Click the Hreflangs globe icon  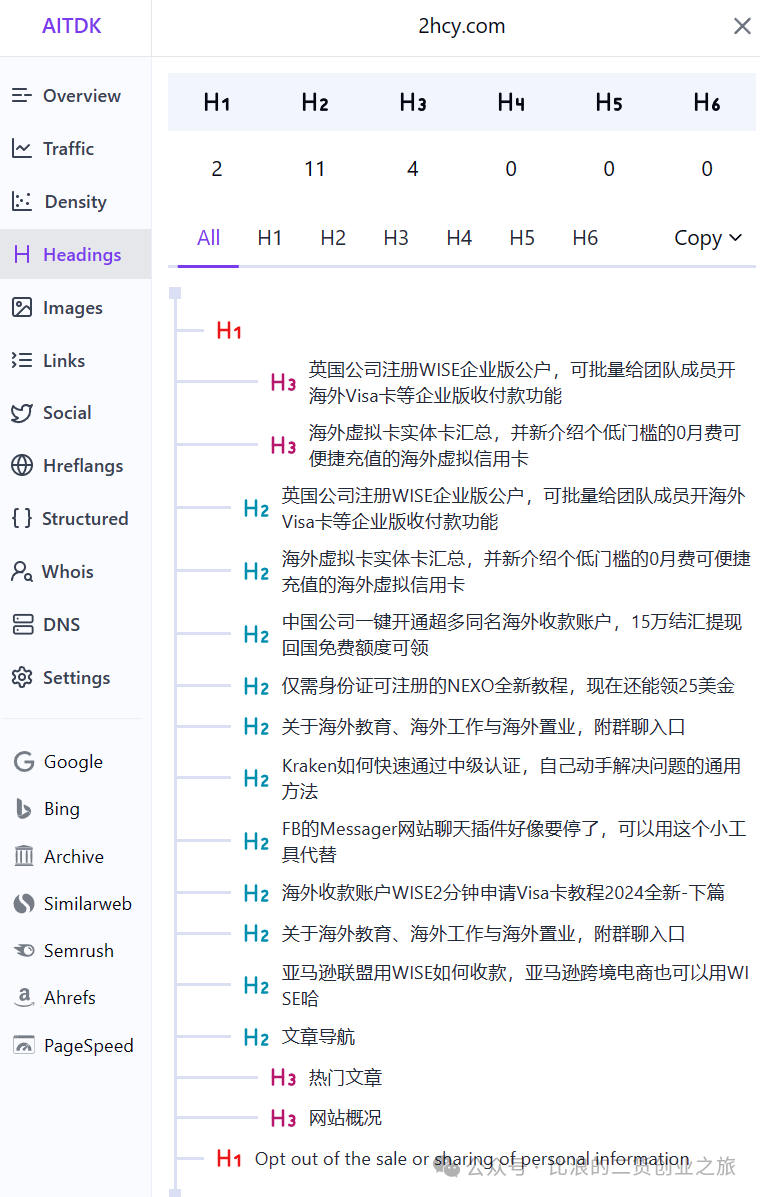pos(22,466)
